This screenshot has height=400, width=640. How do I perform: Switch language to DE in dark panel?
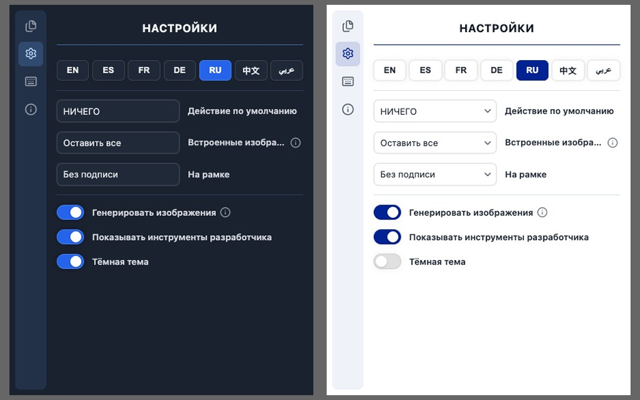click(x=180, y=70)
